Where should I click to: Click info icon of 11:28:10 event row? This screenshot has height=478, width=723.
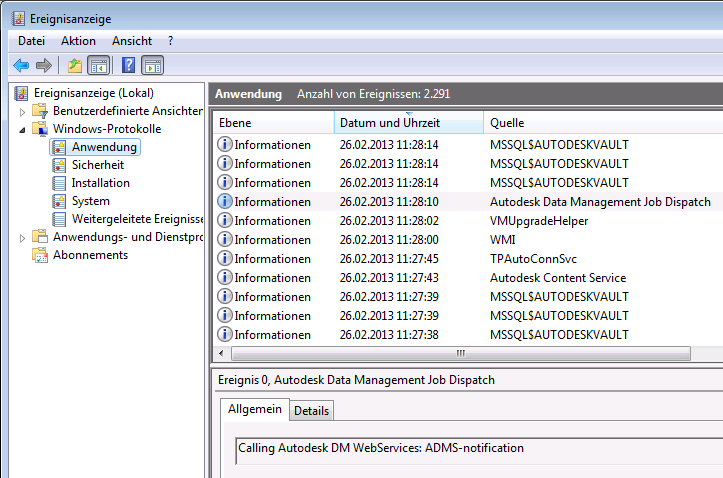[x=225, y=201]
